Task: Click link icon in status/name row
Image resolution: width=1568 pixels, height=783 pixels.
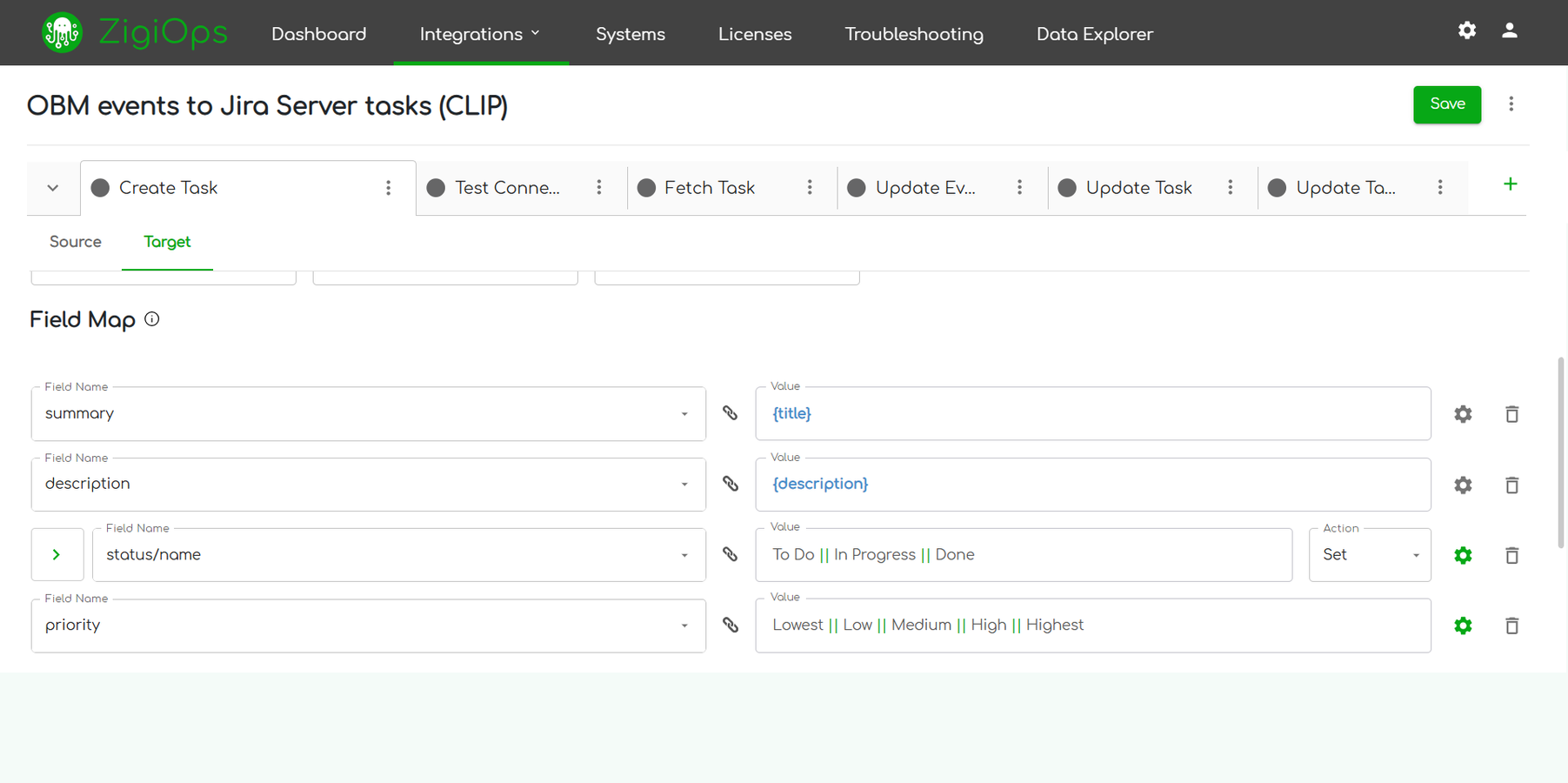Action: [x=731, y=554]
